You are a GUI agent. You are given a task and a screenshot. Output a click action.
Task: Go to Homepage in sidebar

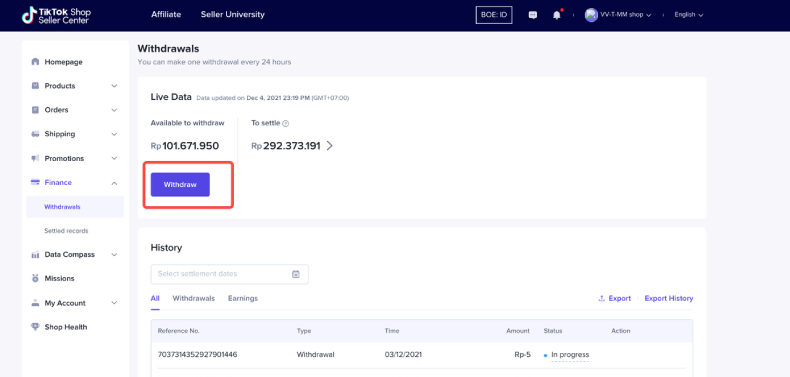point(63,62)
